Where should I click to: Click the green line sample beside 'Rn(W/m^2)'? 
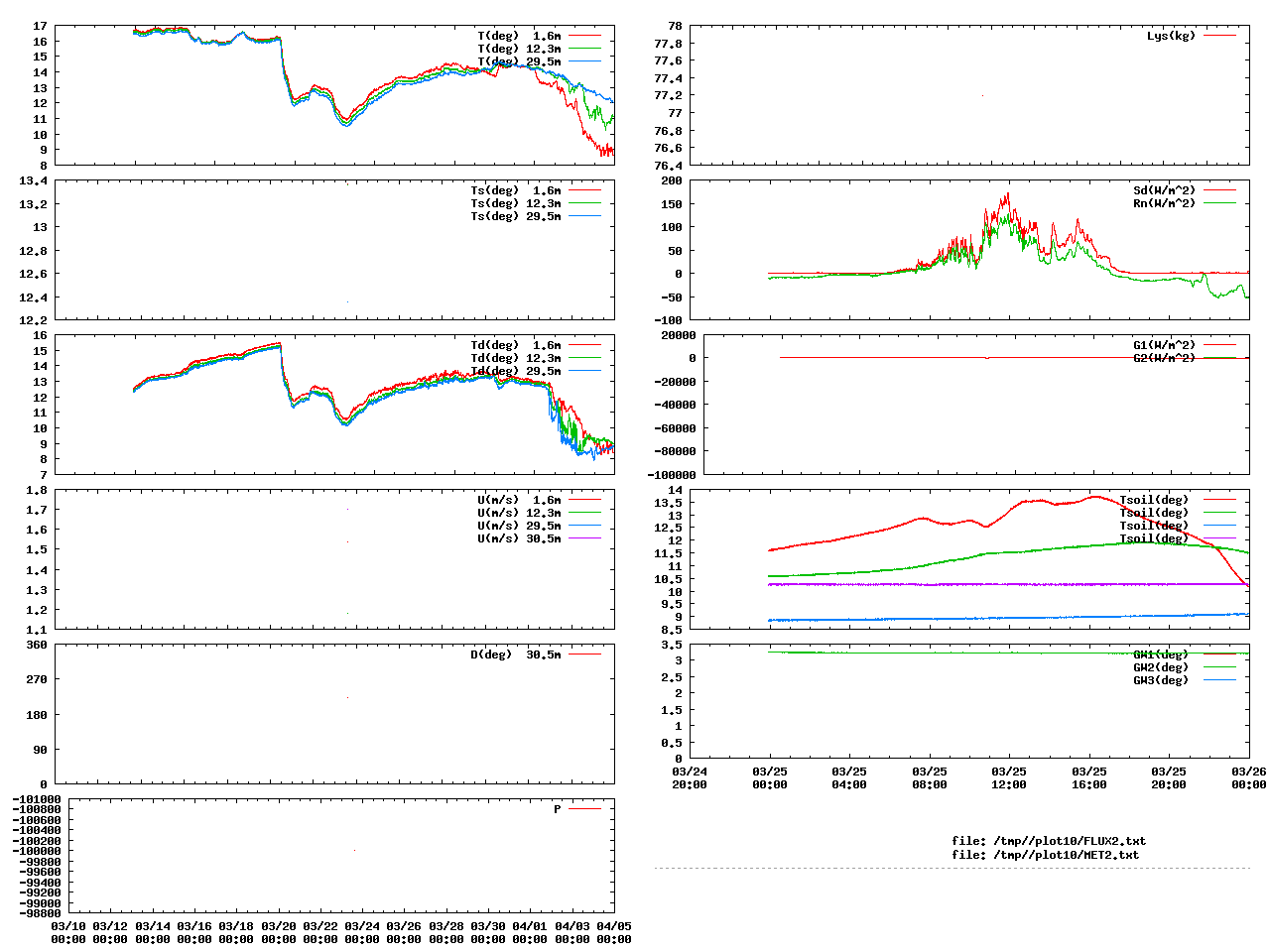tap(1220, 203)
